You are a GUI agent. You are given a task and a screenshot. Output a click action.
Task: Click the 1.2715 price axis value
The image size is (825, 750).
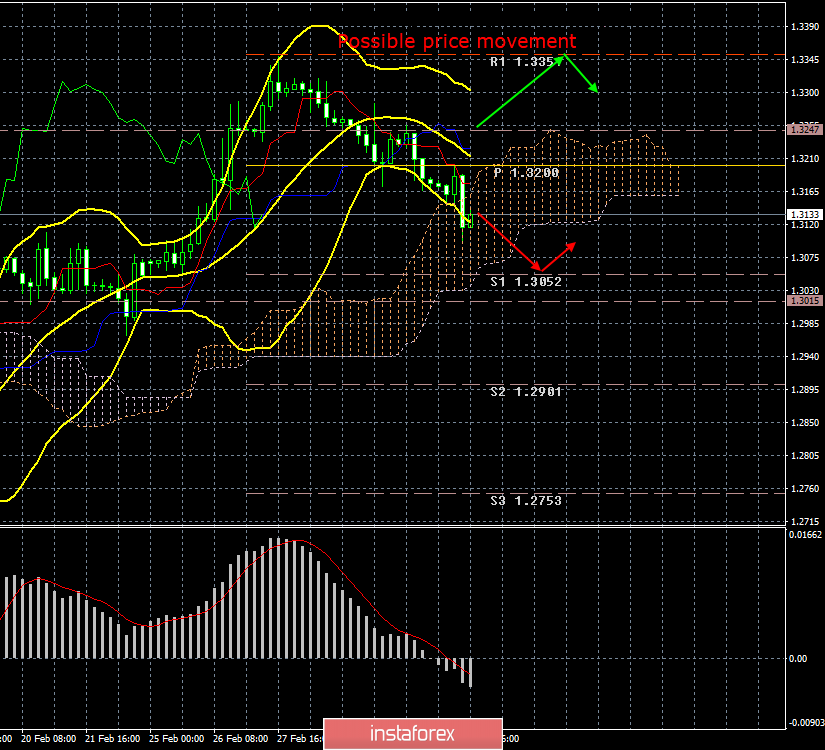(x=805, y=522)
